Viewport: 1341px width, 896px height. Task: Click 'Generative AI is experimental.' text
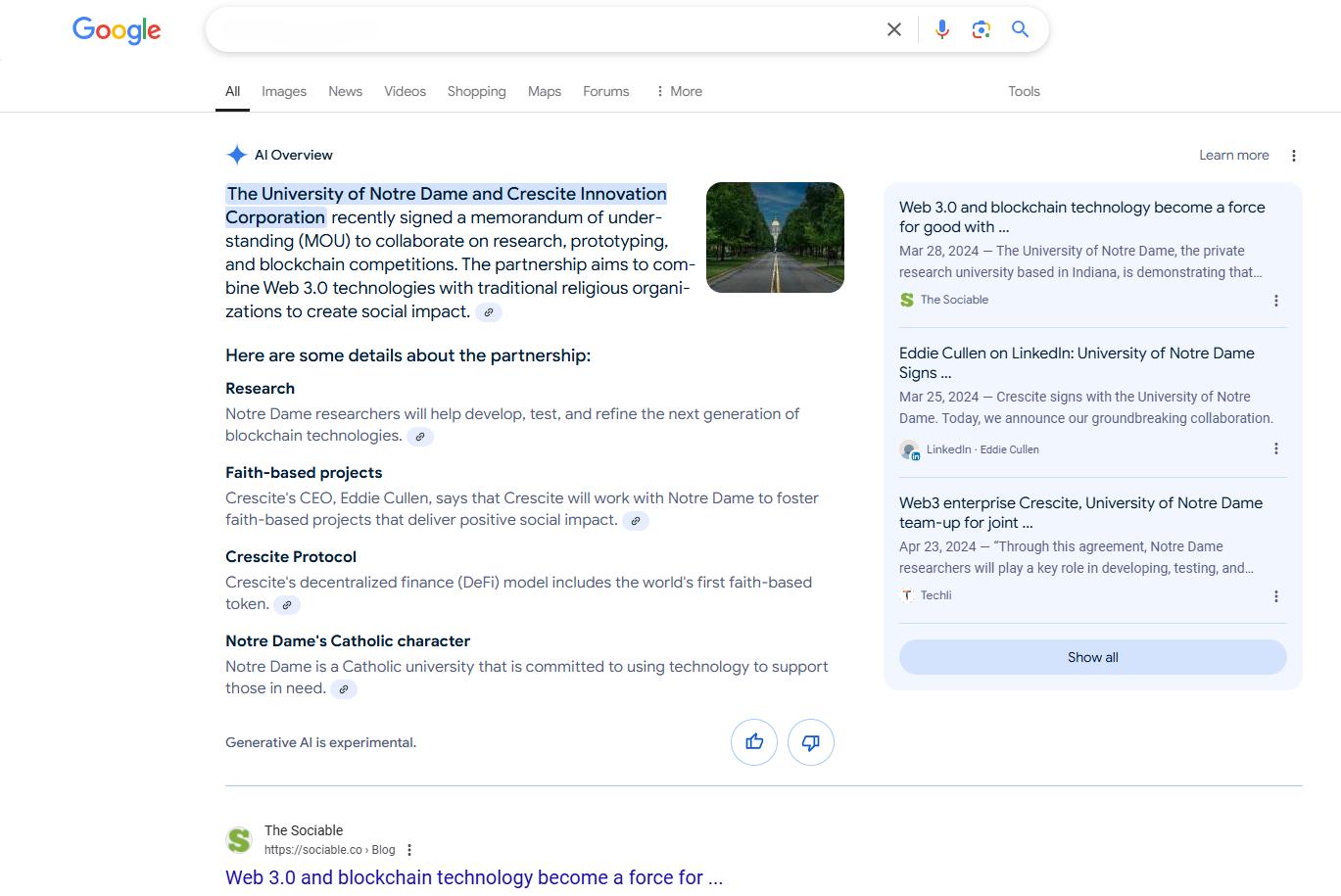pos(320,742)
